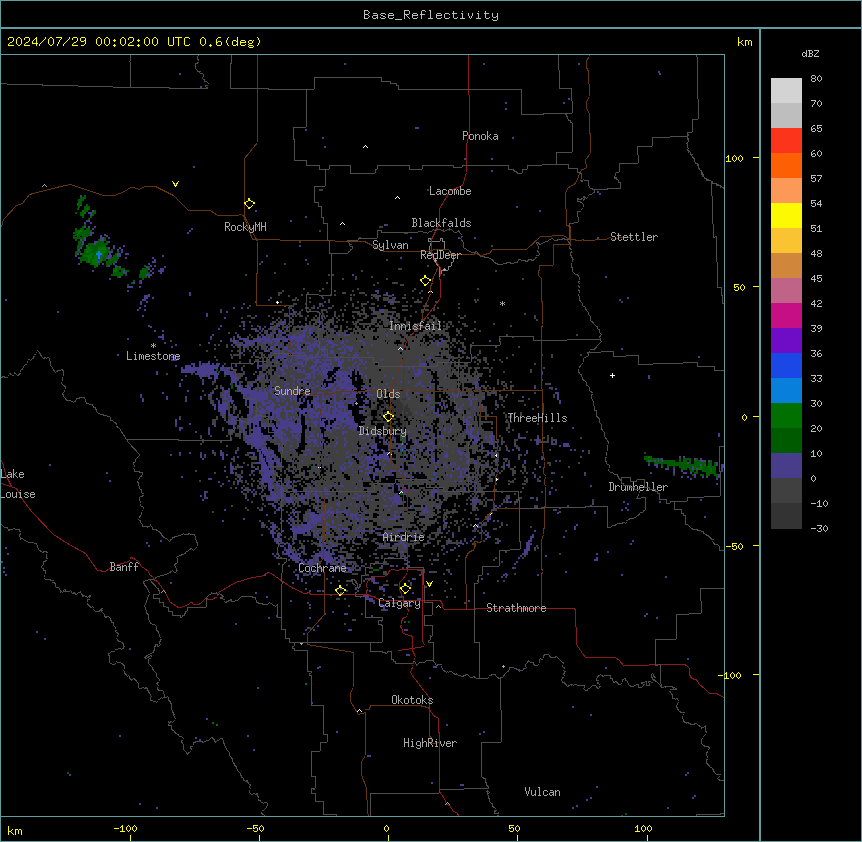The height and width of the screenshot is (842, 862).
Task: Select the Limestone label
Action: coord(153,356)
